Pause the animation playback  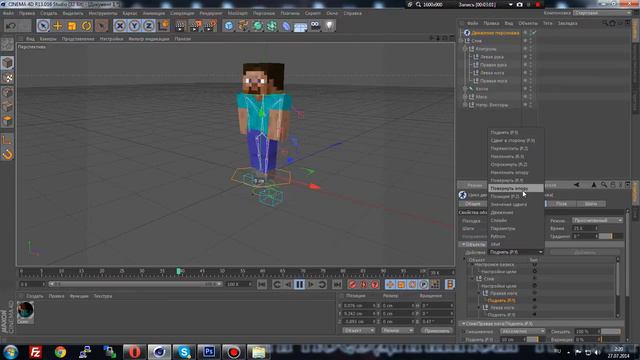299,284
